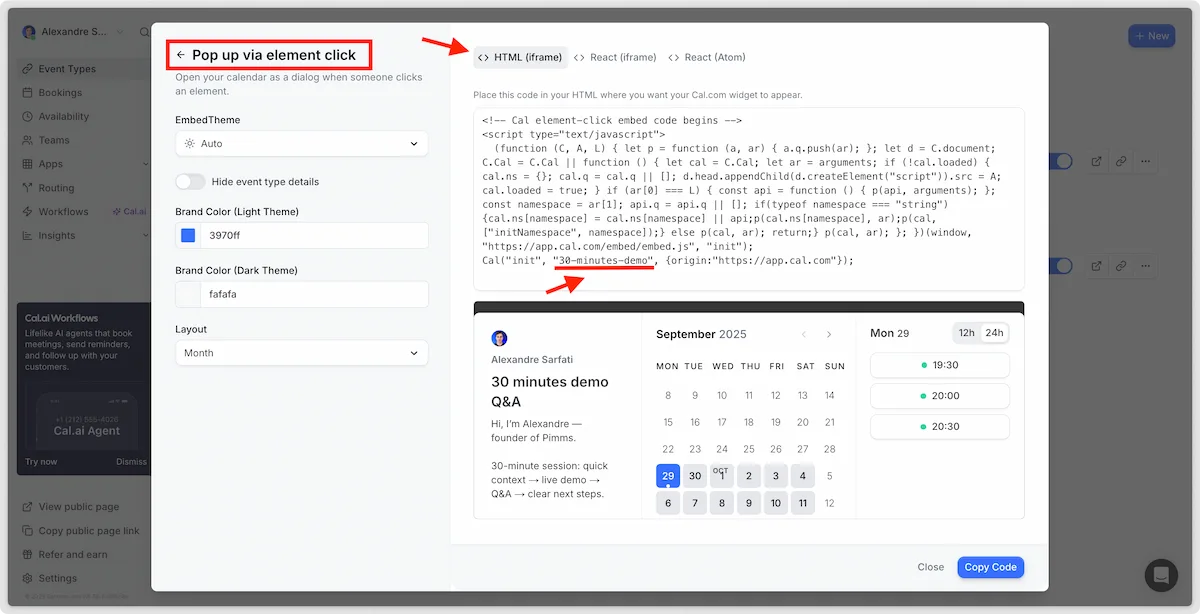Select 12h time format
This screenshot has width=1200, height=614.
966,333
